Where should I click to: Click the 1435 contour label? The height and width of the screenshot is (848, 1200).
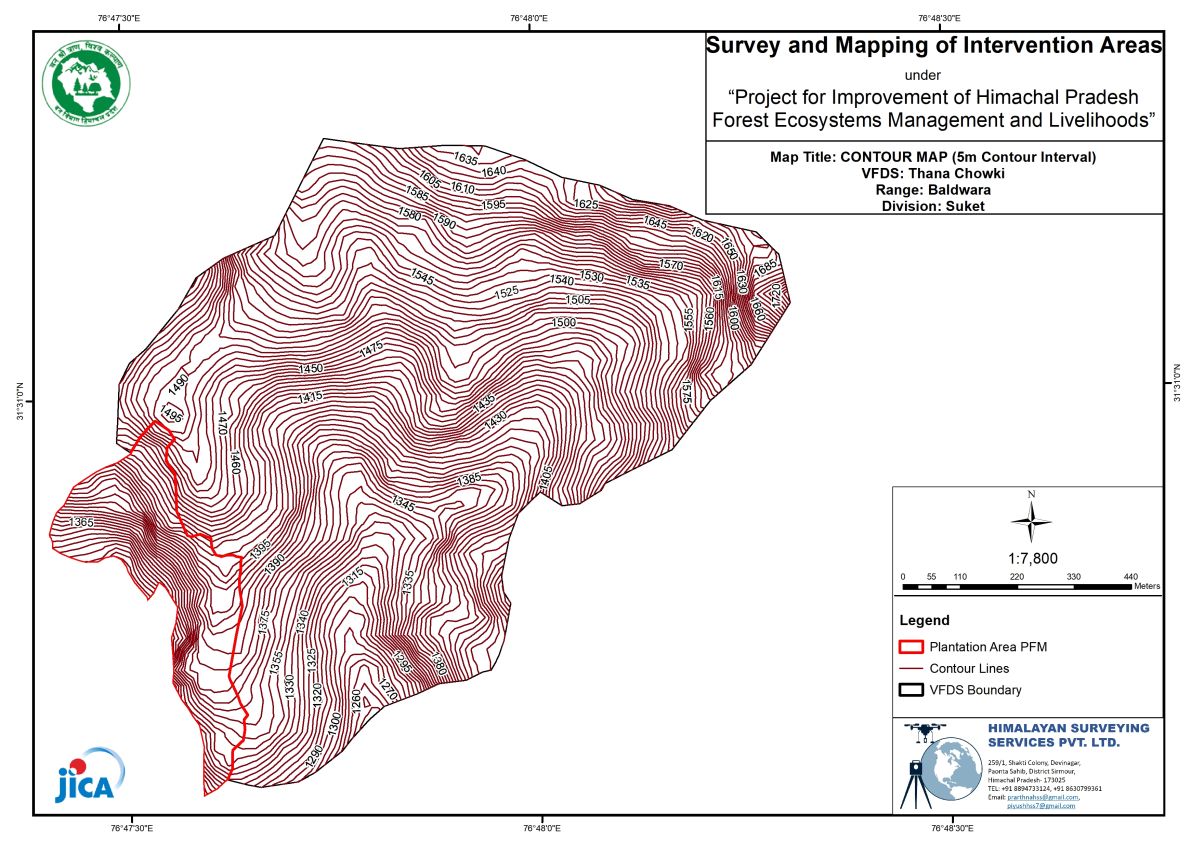pos(484,403)
